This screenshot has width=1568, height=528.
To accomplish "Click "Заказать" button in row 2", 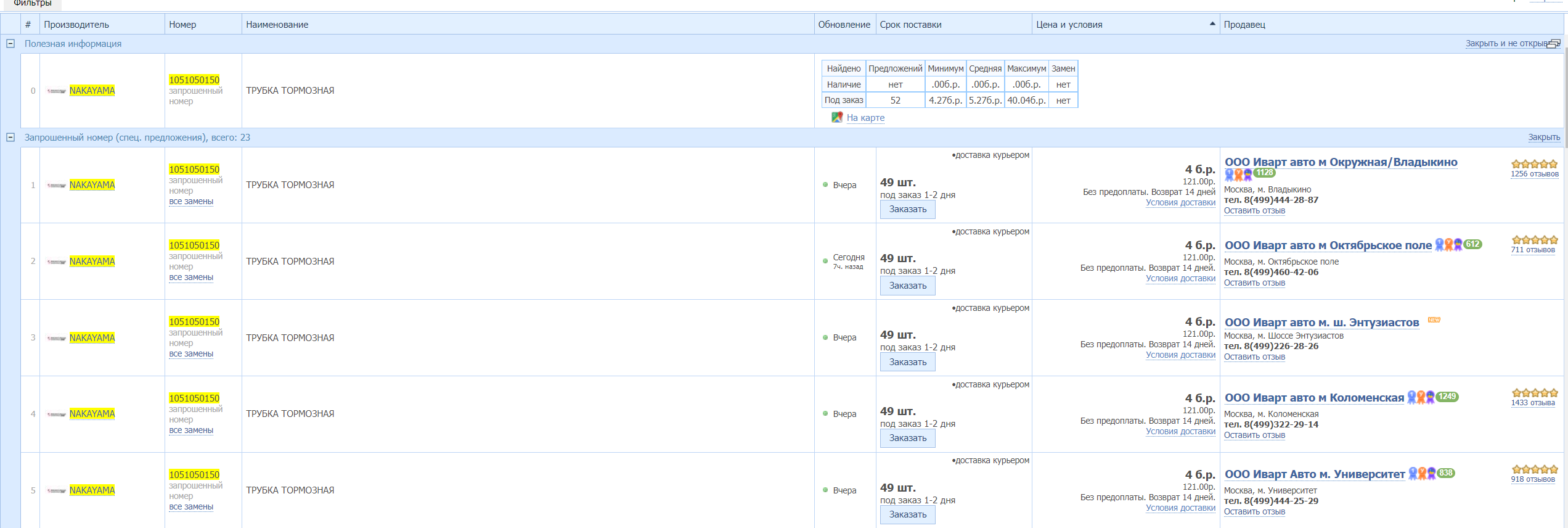I will click(x=908, y=286).
